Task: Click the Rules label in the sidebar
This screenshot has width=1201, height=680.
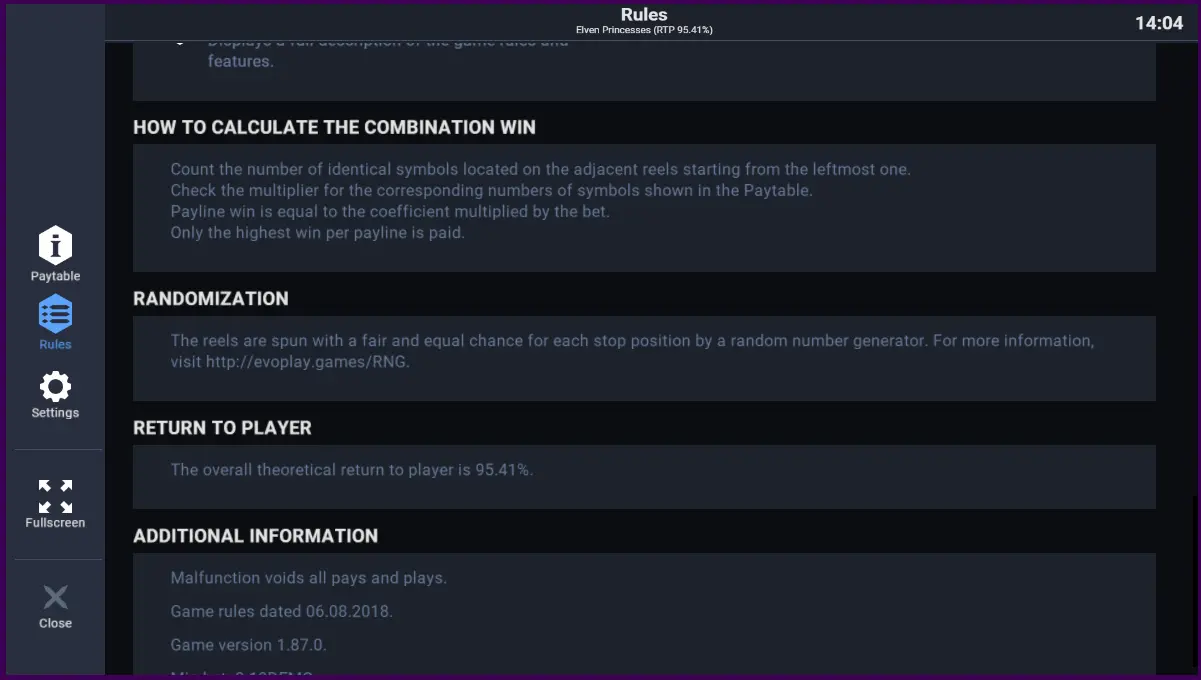Action: [55, 344]
